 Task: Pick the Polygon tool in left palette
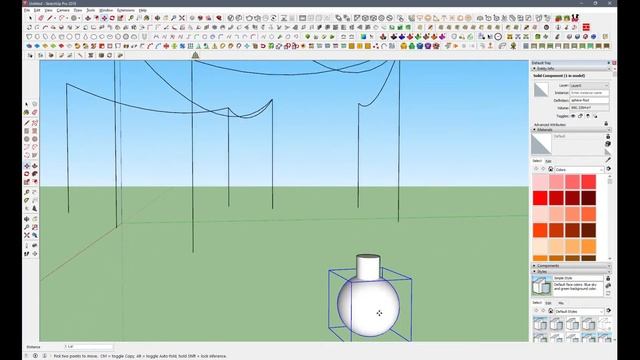35,139
